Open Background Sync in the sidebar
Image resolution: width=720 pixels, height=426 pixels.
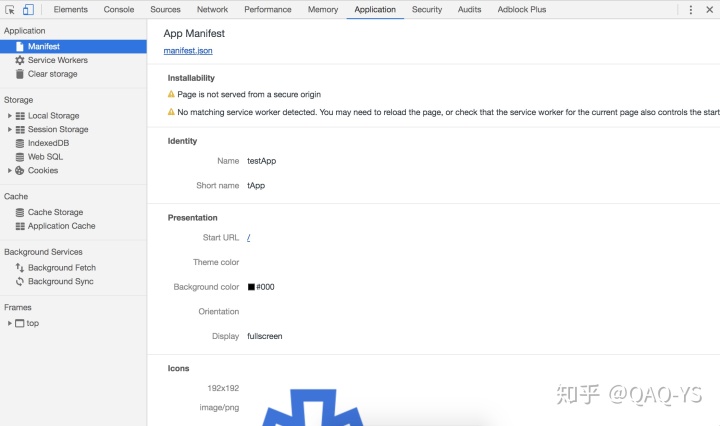(61, 281)
